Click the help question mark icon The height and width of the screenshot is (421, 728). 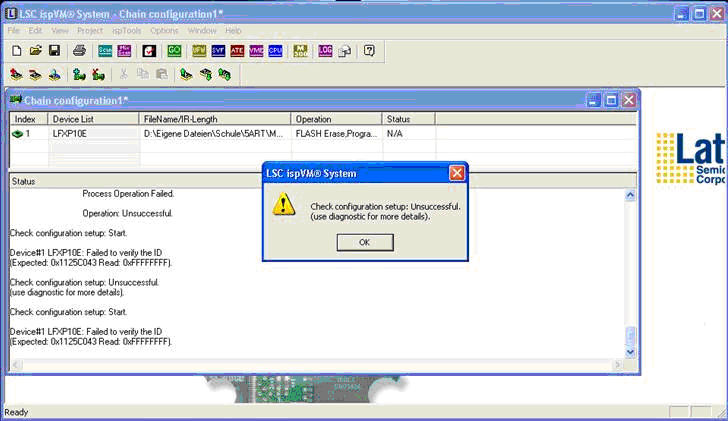click(369, 51)
